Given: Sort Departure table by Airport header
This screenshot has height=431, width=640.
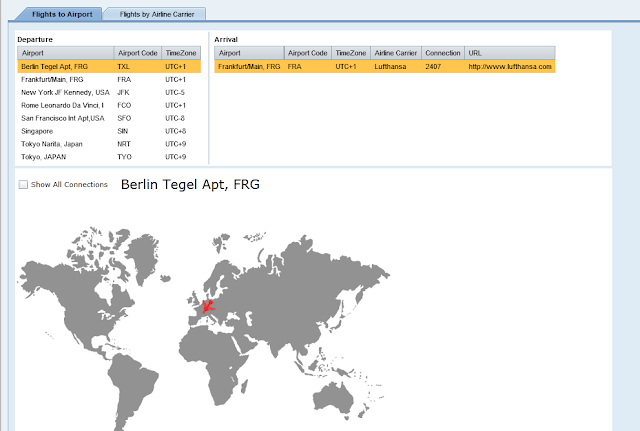Looking at the screenshot, I should pos(66,53).
